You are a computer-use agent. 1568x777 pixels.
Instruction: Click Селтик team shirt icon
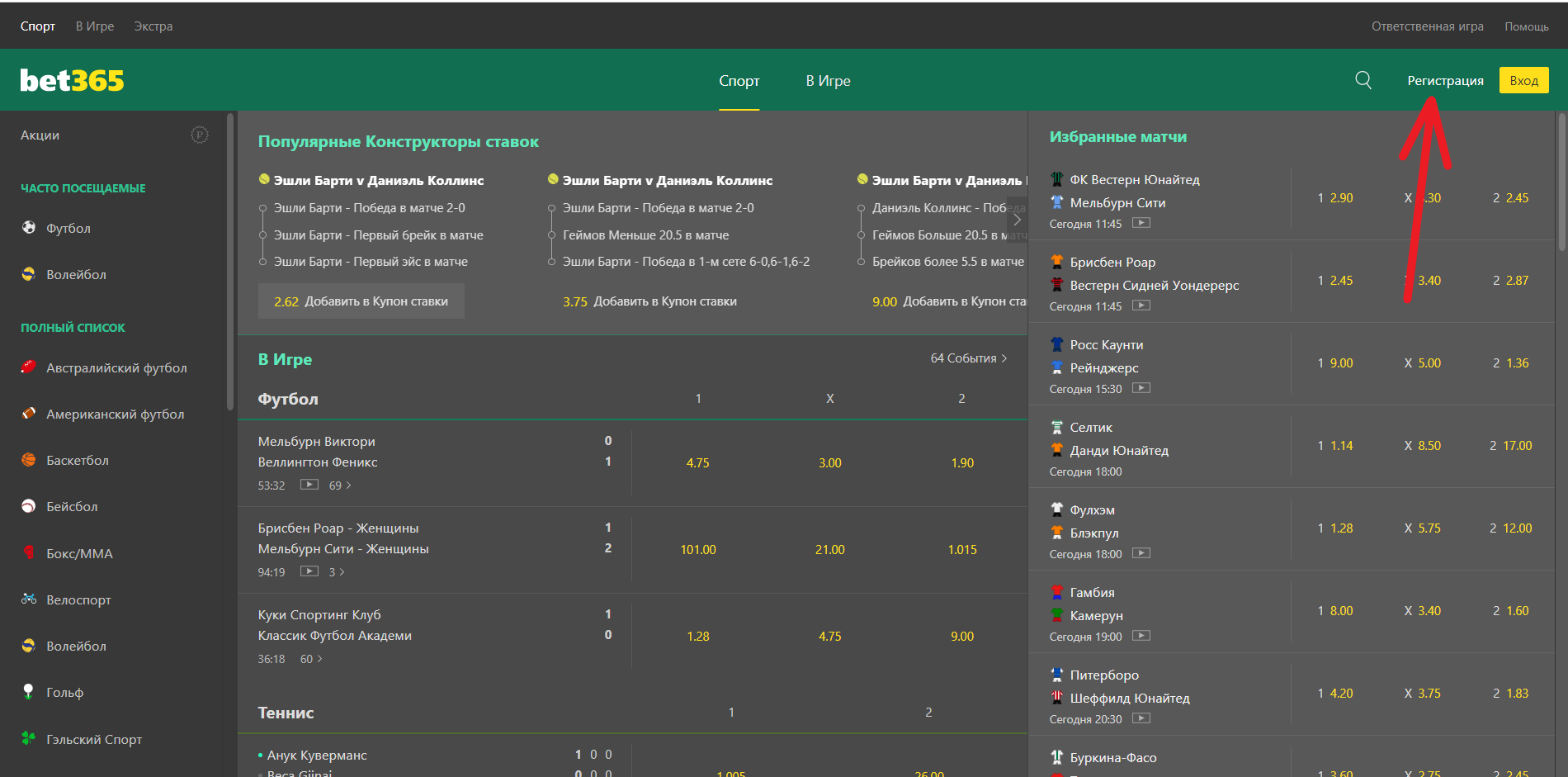[x=1057, y=427]
